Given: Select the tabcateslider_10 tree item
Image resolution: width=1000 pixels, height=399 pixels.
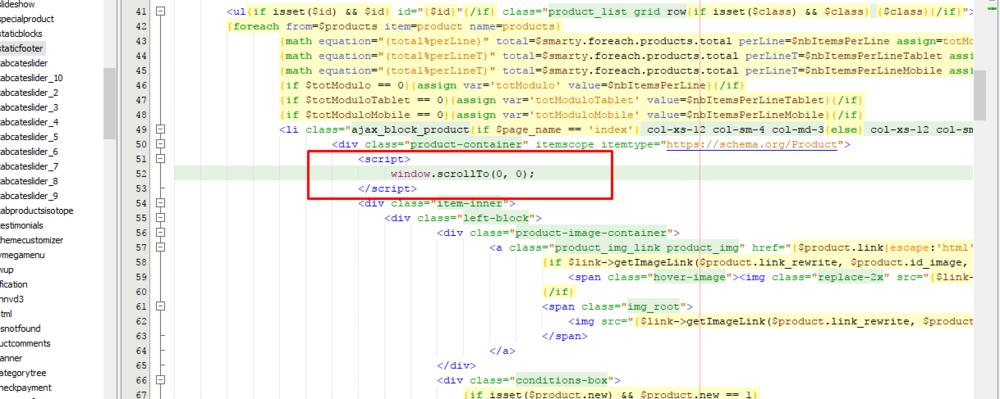Looking at the screenshot, I should pyautogui.click(x=31, y=78).
